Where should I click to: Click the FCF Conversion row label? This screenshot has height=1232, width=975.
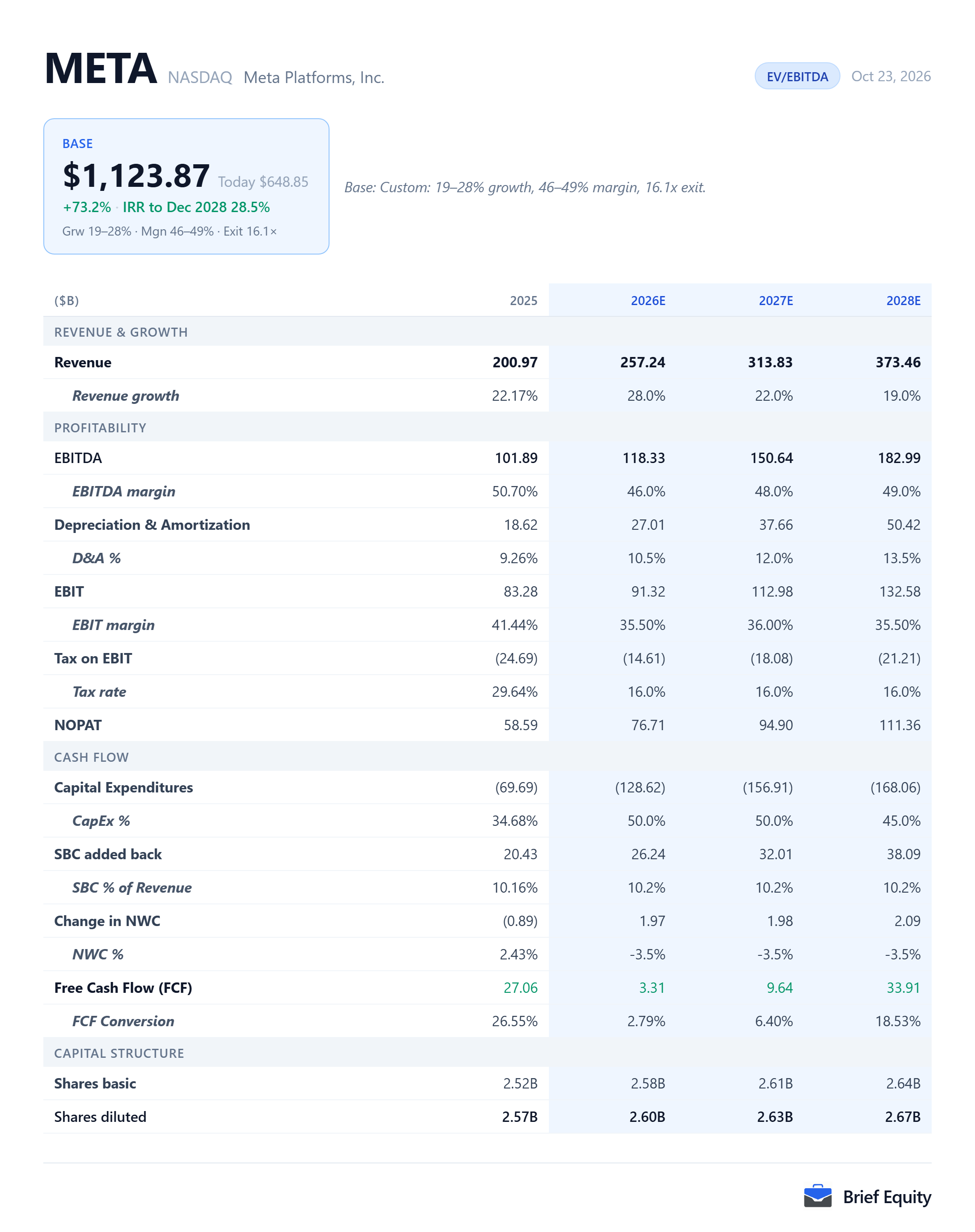coord(123,1021)
